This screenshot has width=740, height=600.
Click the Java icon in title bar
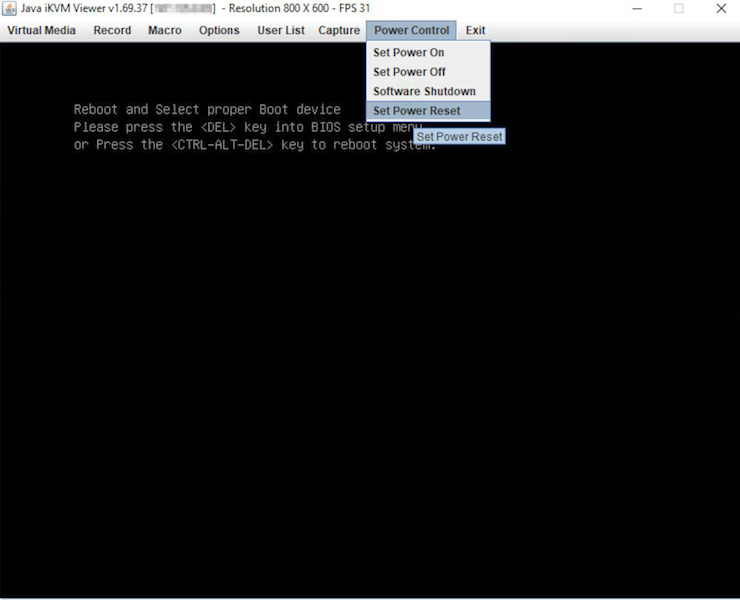tap(9, 8)
